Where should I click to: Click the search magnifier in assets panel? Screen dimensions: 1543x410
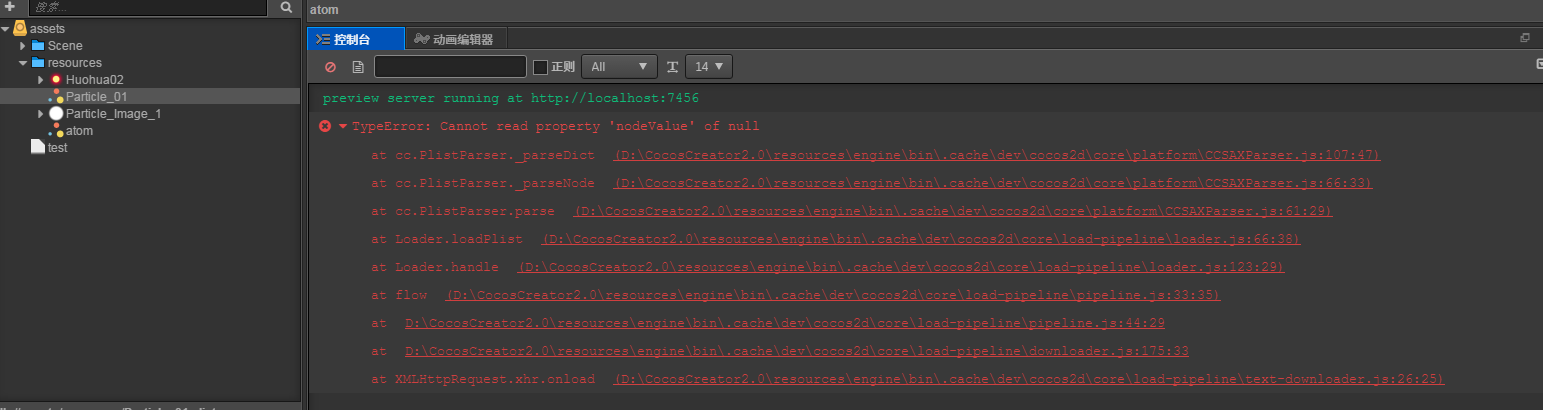click(x=286, y=7)
